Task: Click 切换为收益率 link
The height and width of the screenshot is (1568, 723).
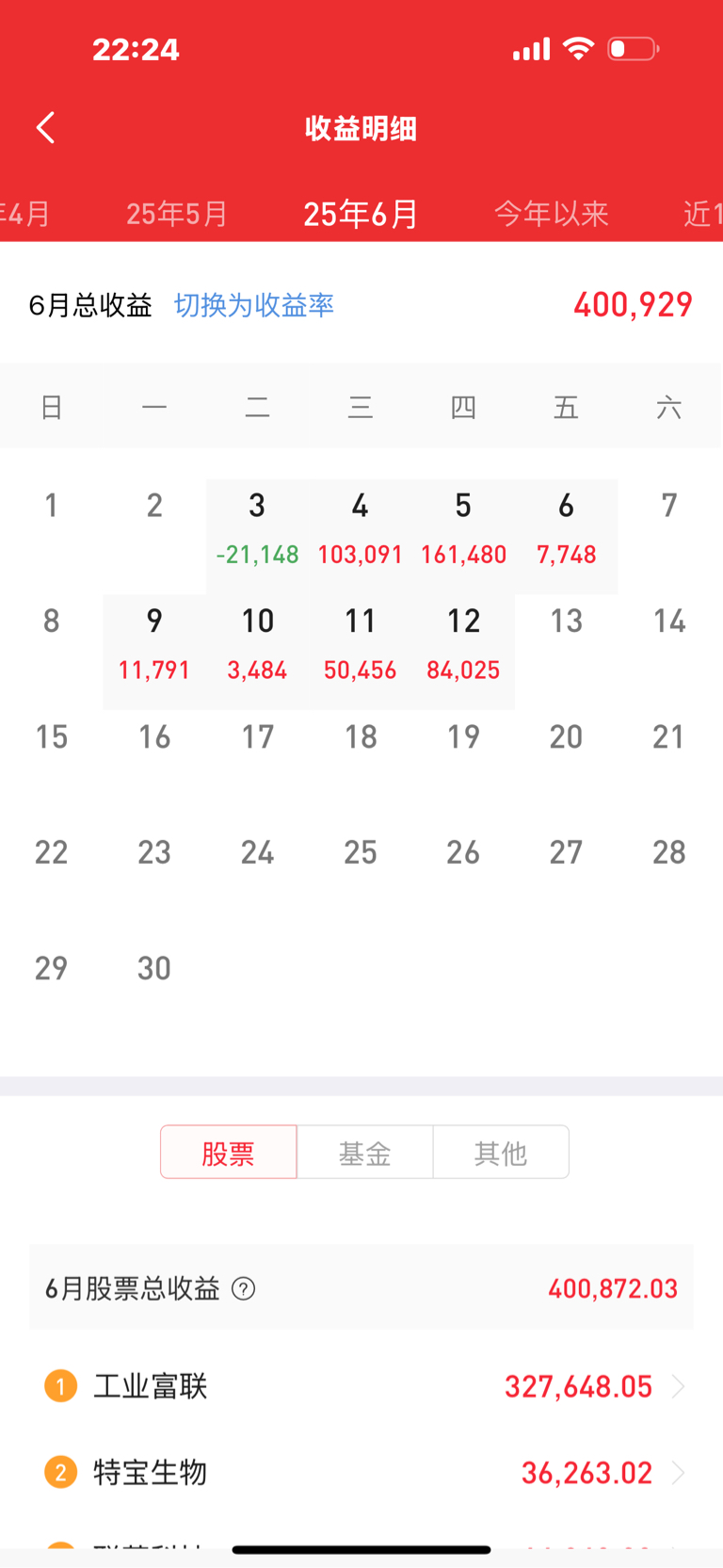Action: coord(254,305)
